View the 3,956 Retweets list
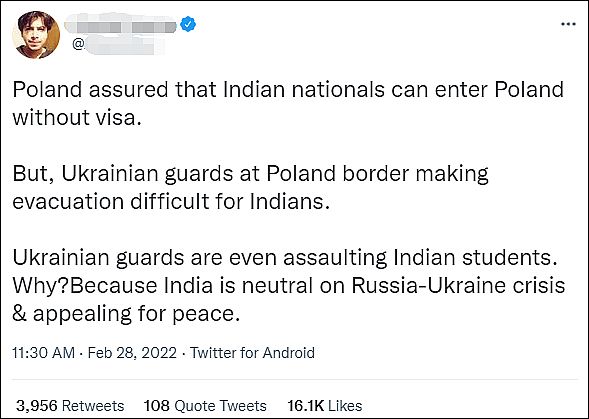 click(70, 406)
